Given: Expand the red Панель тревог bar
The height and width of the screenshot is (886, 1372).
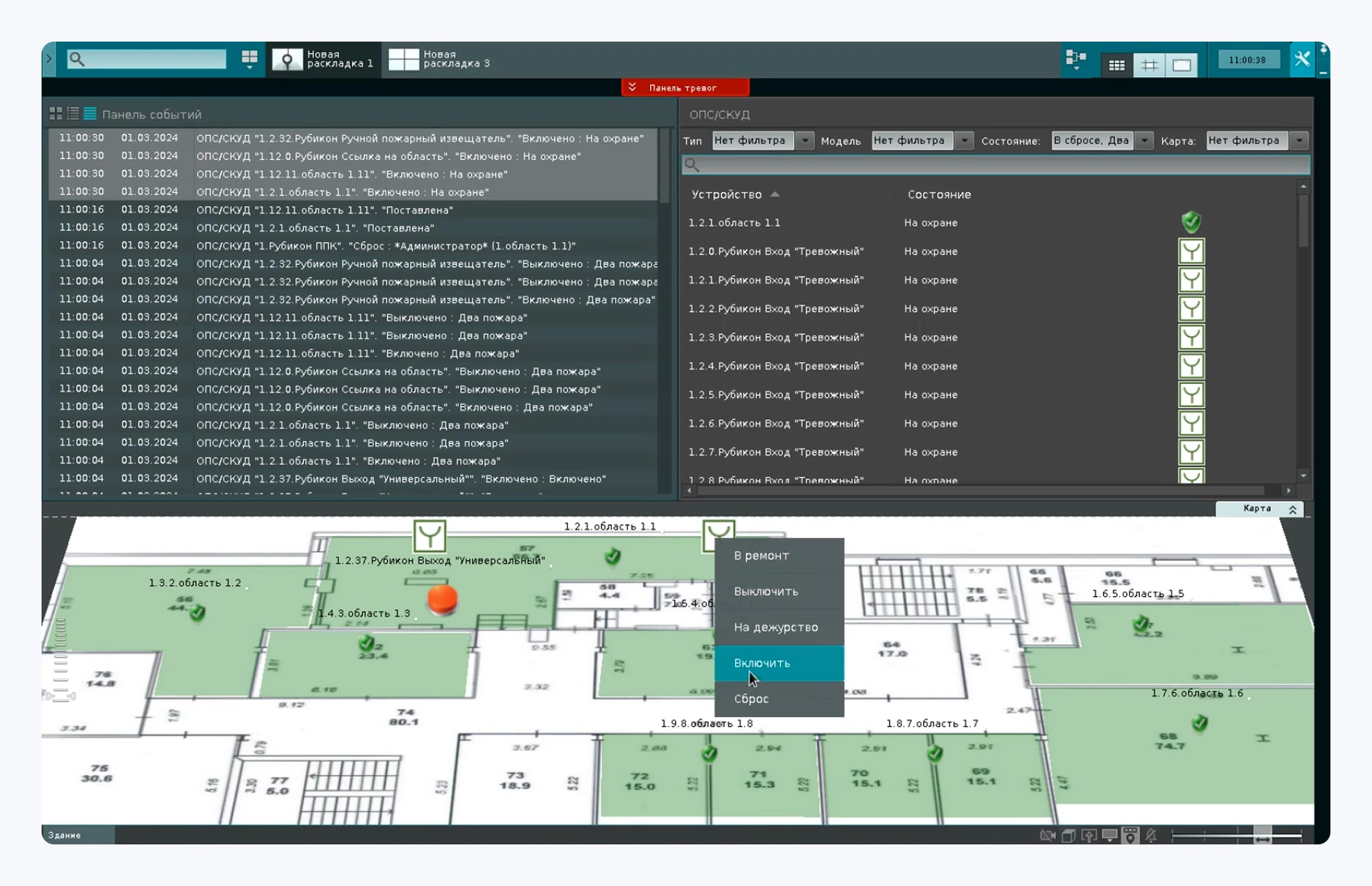Looking at the screenshot, I should [x=685, y=87].
